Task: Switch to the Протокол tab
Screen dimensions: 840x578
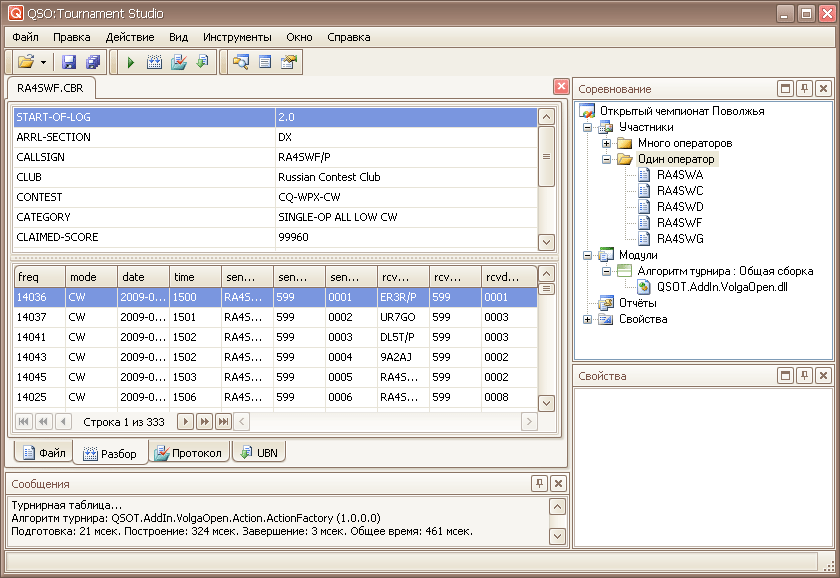Action: 188,453
